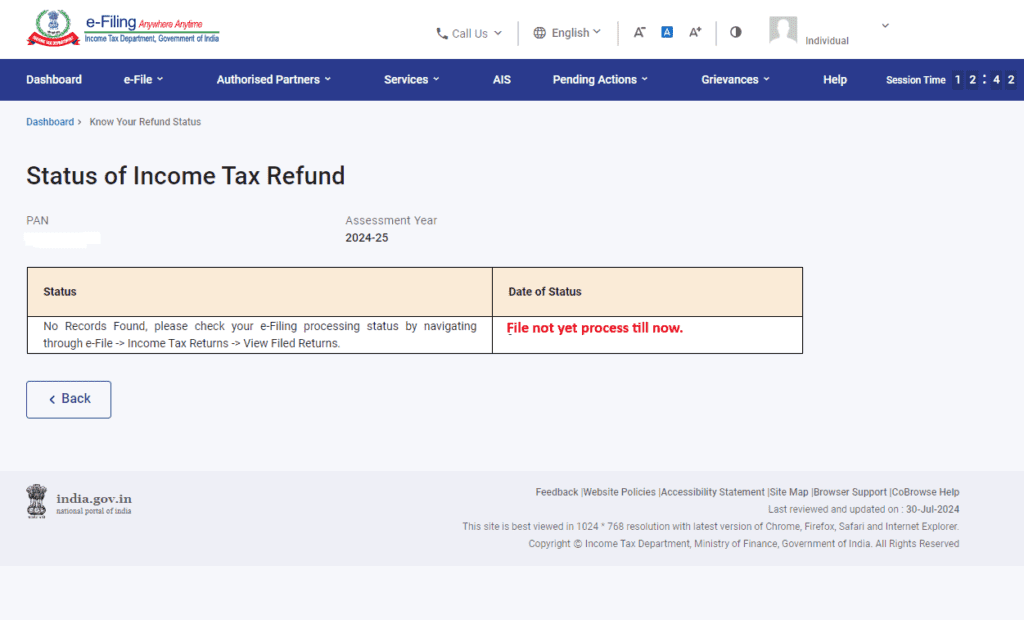The height and width of the screenshot is (620, 1024).
Task: View the Accessibility Statement page
Action: pyautogui.click(x=712, y=492)
